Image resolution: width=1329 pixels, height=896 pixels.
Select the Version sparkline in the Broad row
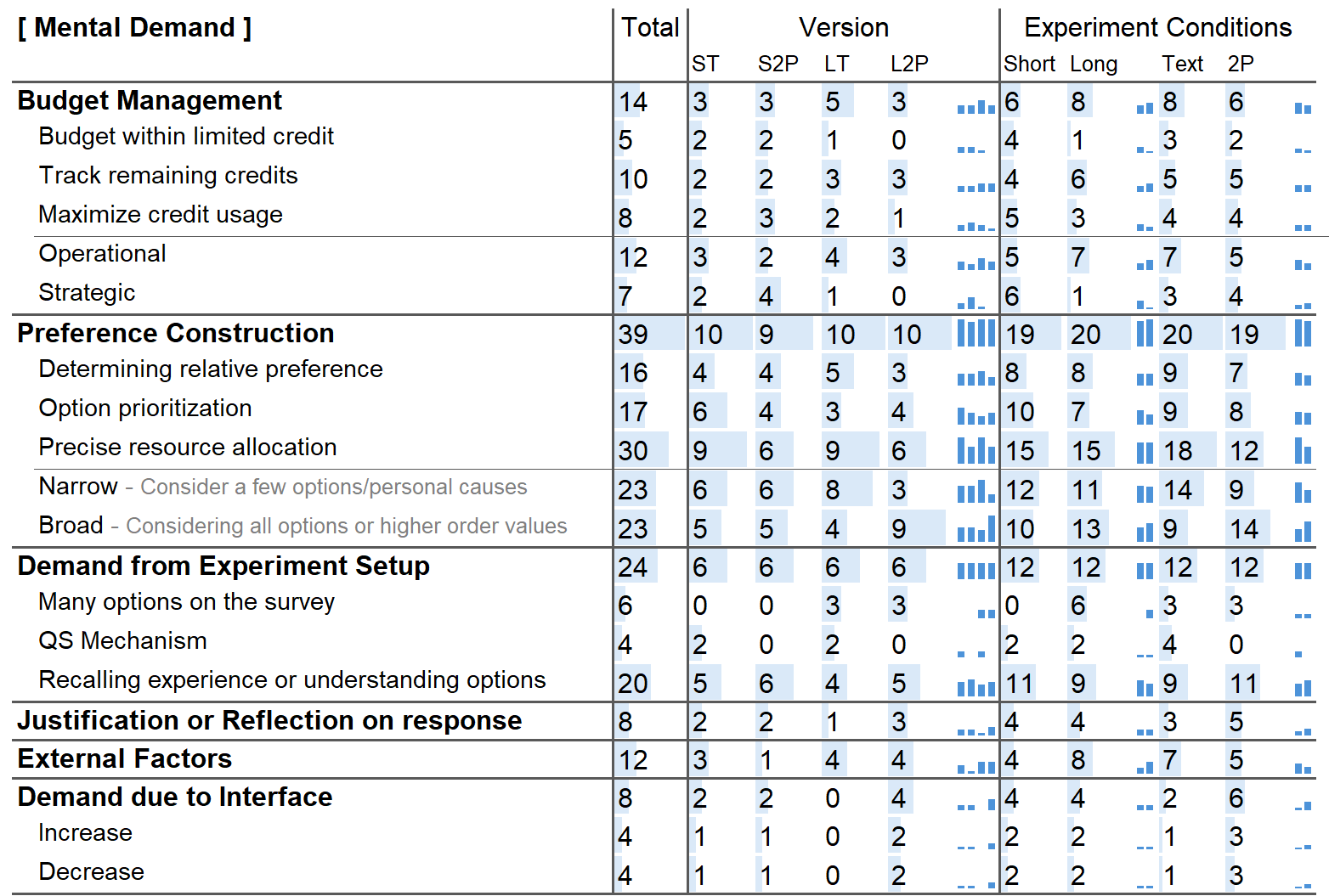(976, 530)
